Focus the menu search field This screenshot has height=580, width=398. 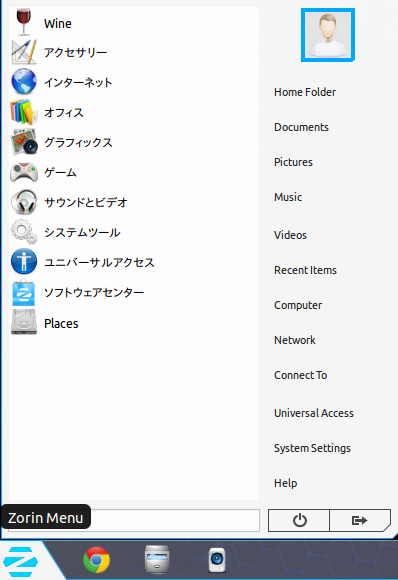[x=134, y=520]
